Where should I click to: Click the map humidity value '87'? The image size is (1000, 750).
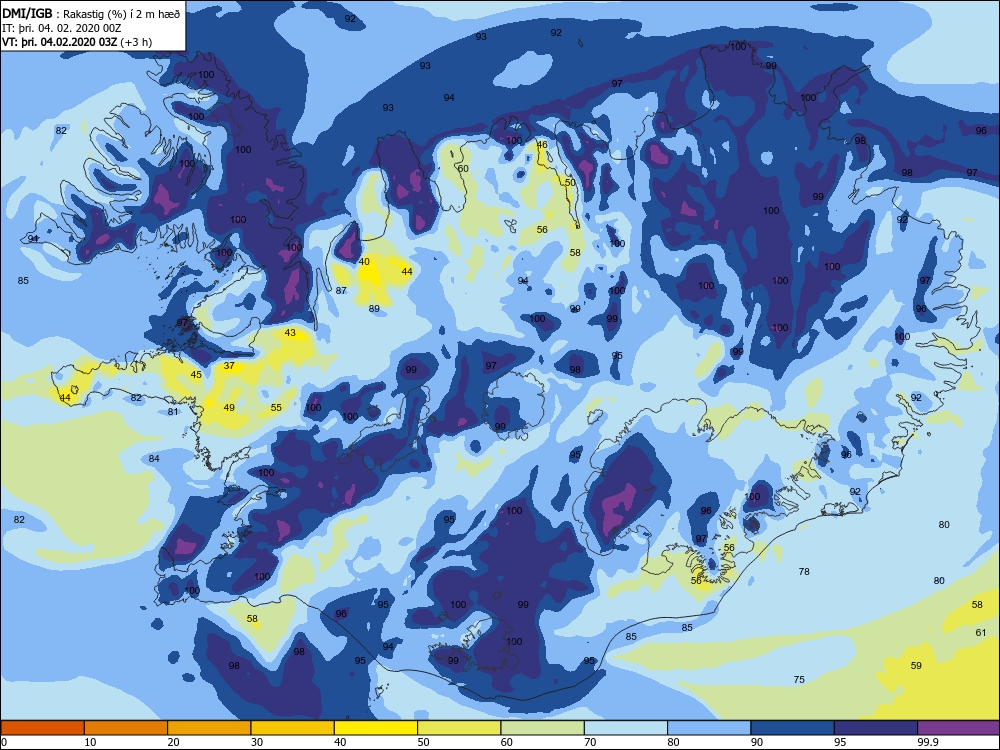click(x=341, y=290)
